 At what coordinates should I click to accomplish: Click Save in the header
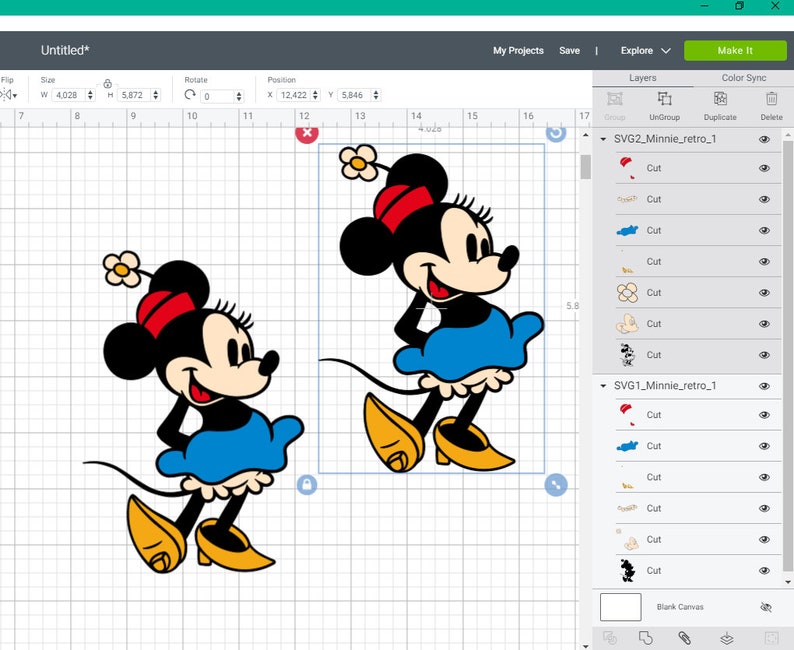[x=569, y=51]
